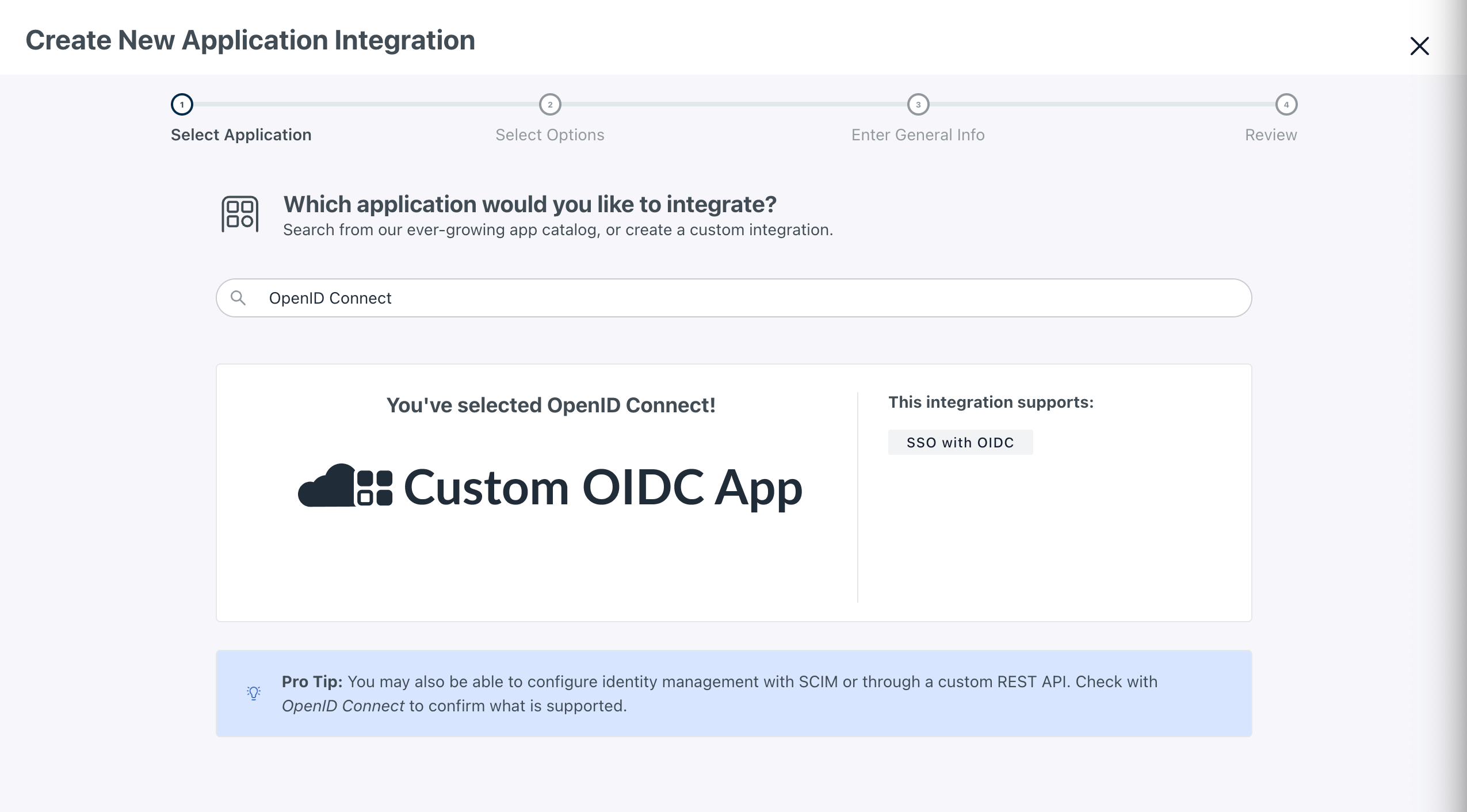This screenshot has width=1467, height=812.
Task: Click the search magnifier icon
Action: pos(239,297)
